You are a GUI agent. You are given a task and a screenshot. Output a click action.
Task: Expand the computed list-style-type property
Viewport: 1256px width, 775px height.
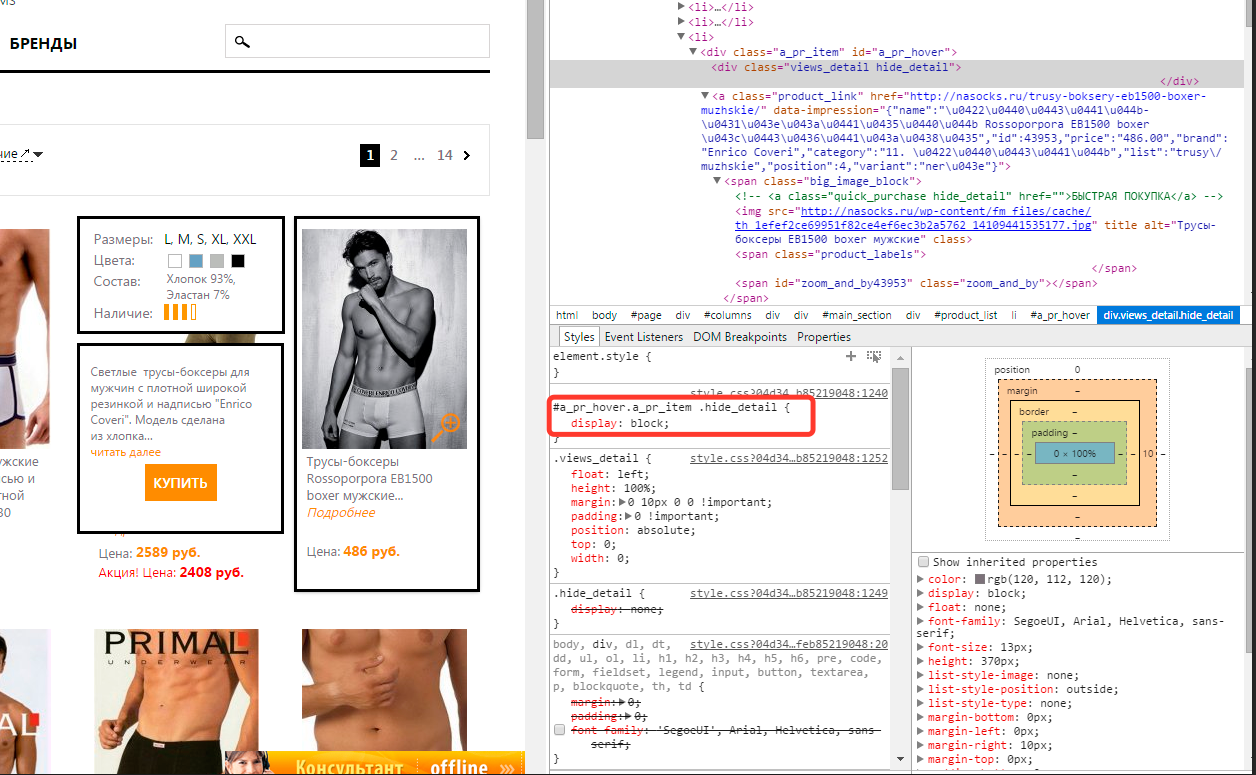coord(922,703)
